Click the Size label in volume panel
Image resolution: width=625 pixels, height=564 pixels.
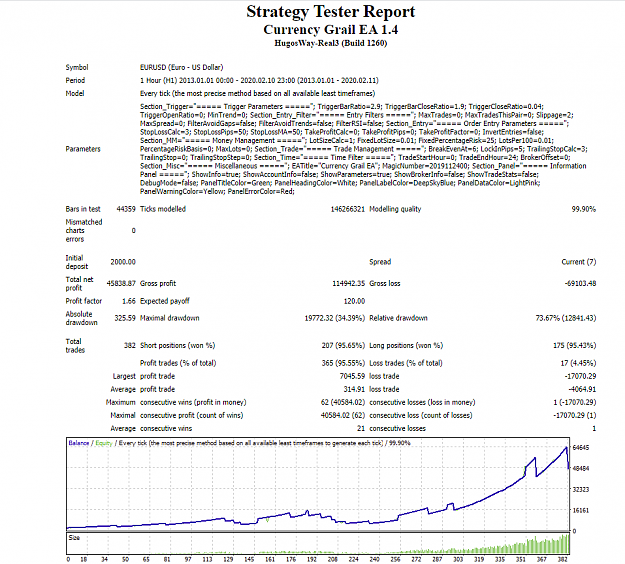[74, 537]
